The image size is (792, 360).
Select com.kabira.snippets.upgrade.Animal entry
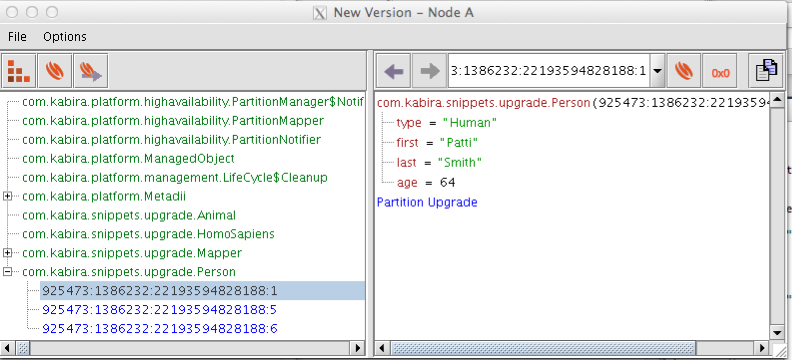click(129, 216)
